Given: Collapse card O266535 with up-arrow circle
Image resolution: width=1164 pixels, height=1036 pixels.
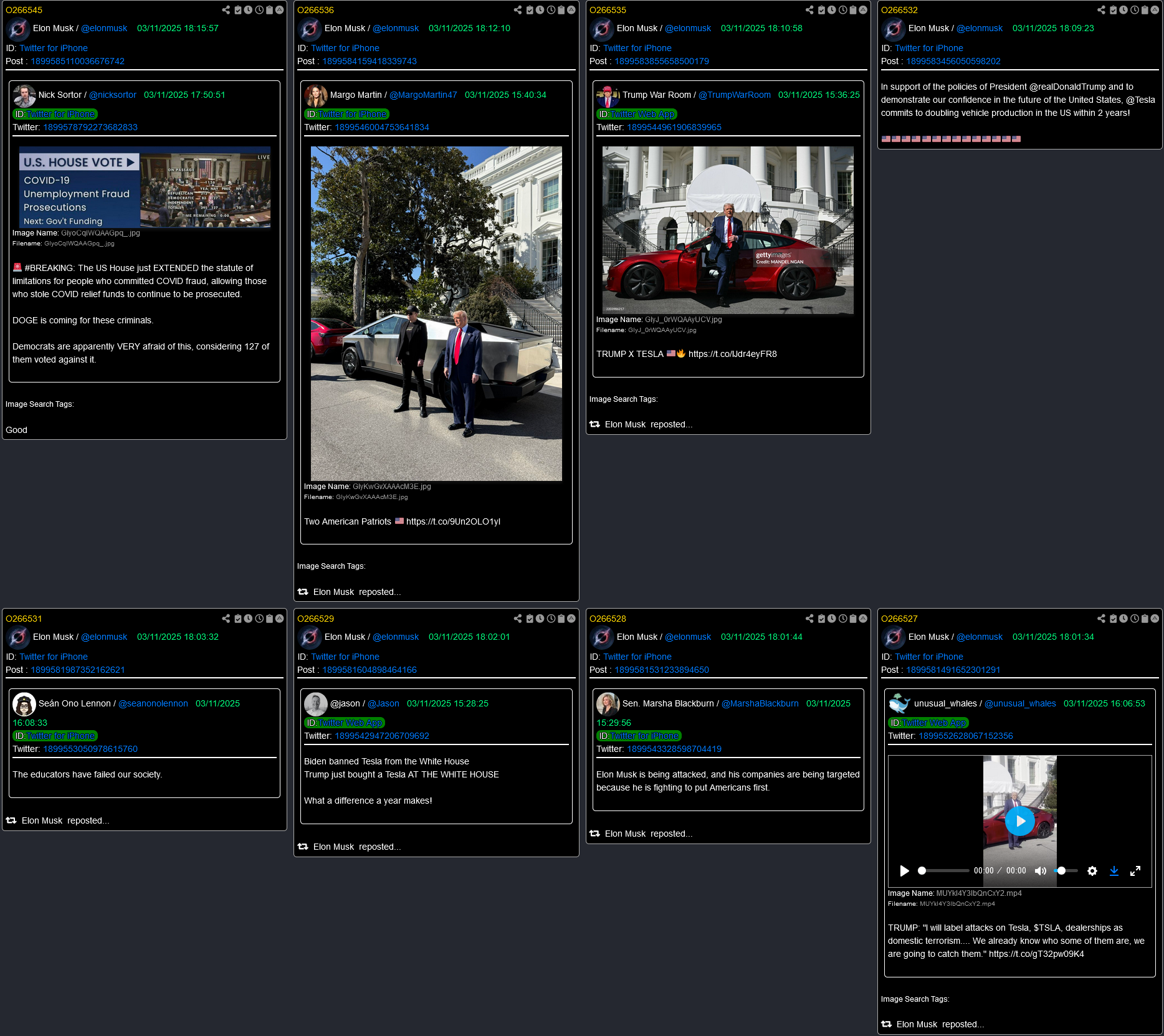Looking at the screenshot, I should pyautogui.click(x=862, y=10).
